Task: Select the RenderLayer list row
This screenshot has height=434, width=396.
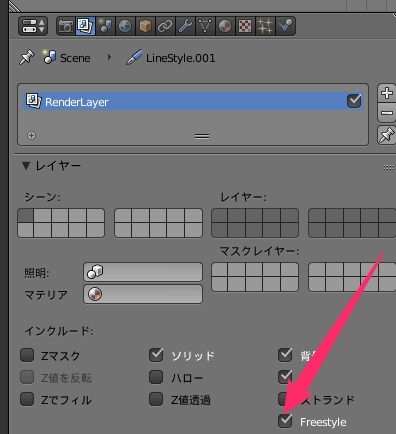Action: (193, 101)
